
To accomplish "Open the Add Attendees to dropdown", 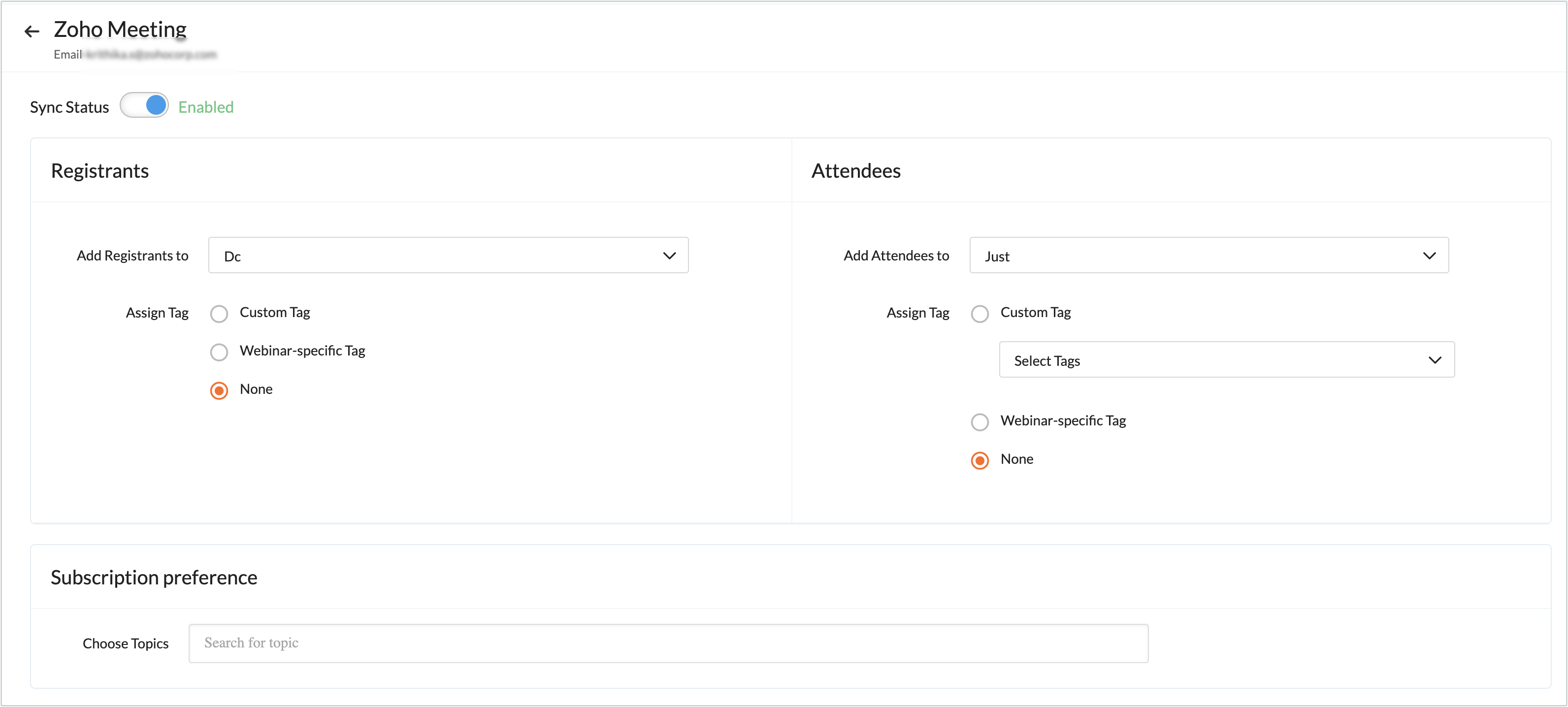I will click(1209, 256).
